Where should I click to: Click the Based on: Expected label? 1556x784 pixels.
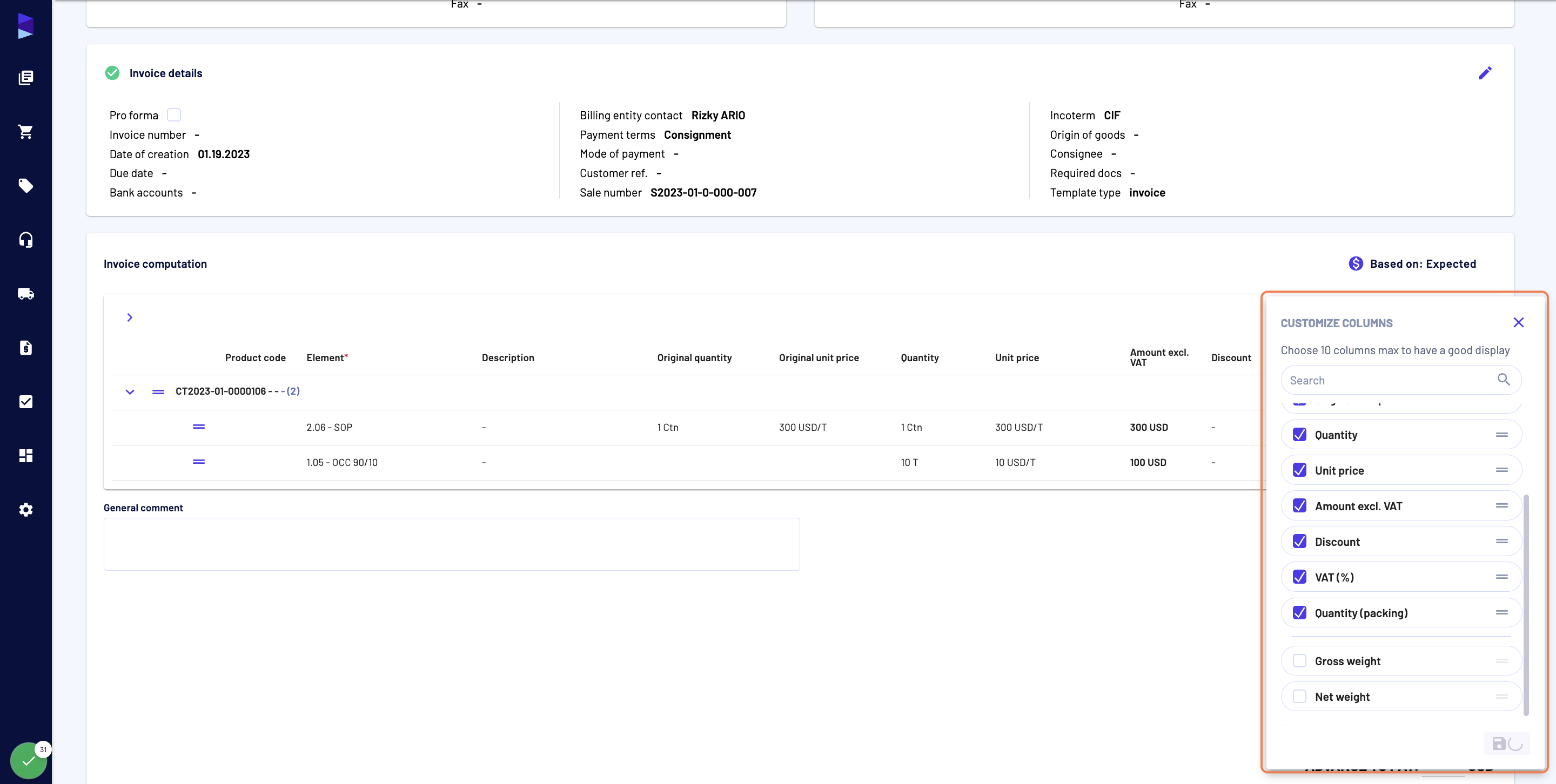pyautogui.click(x=1423, y=263)
